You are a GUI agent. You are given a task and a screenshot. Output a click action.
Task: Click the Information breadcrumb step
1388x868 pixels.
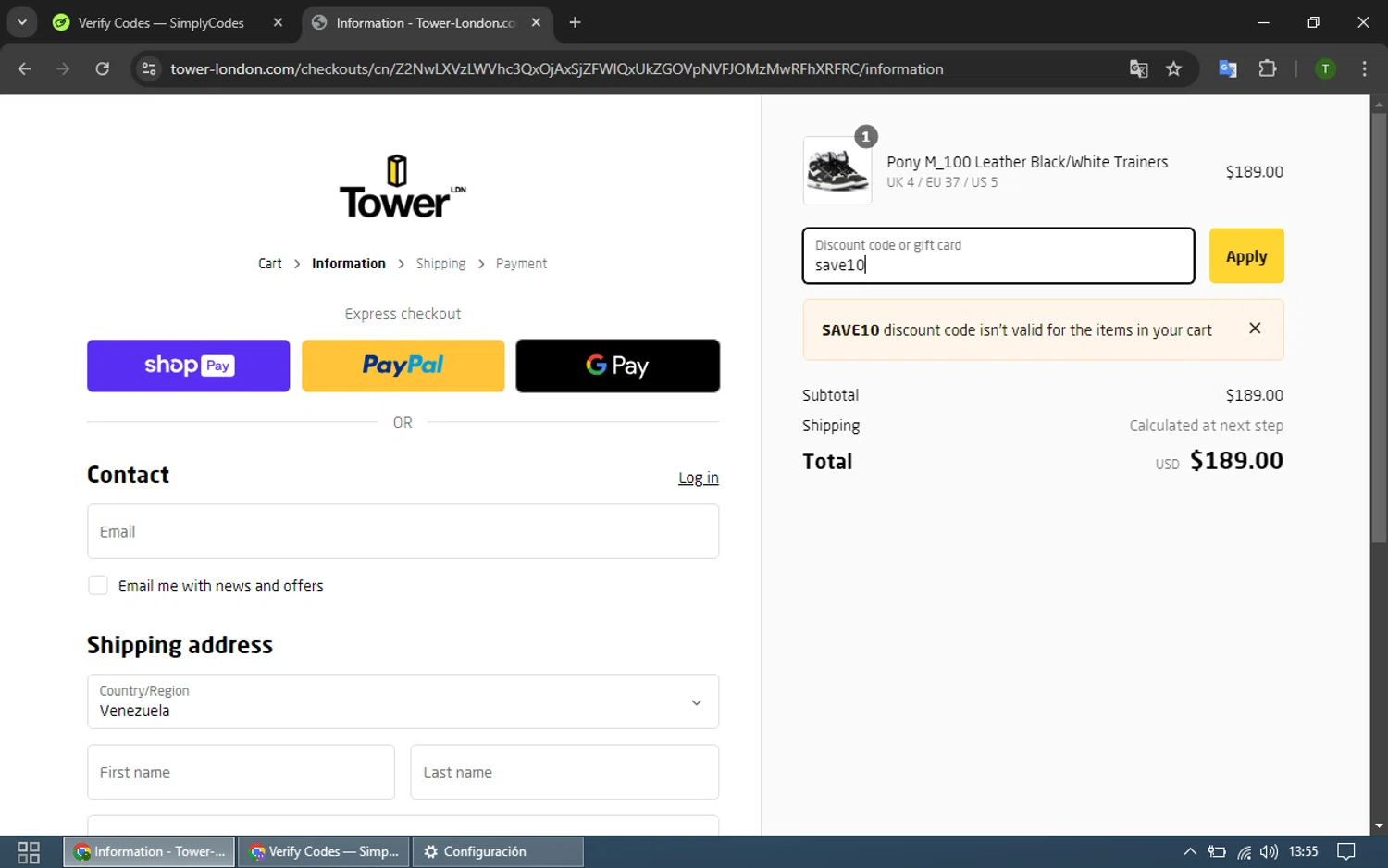(349, 264)
